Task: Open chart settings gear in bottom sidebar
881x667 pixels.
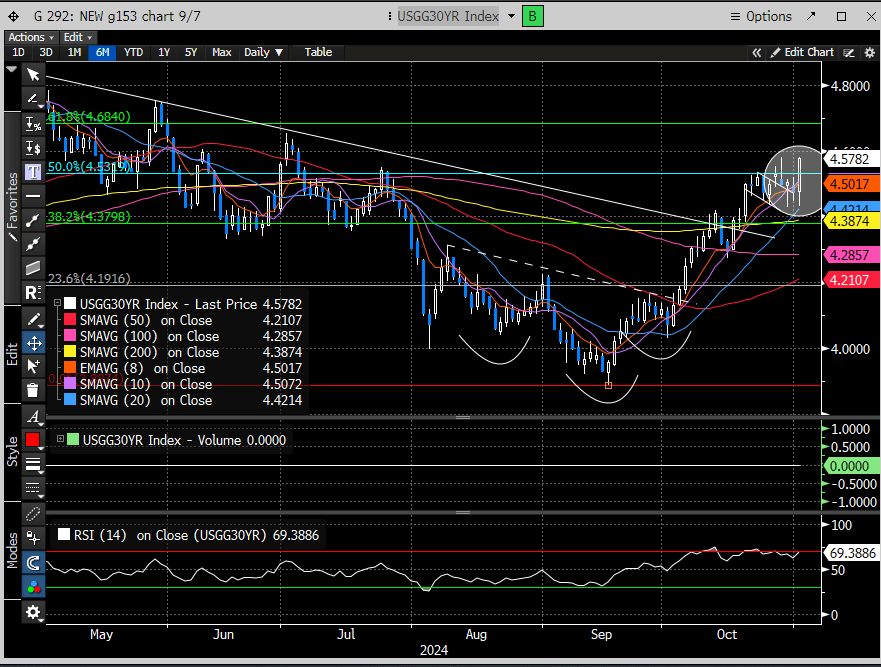Action: [x=33, y=612]
